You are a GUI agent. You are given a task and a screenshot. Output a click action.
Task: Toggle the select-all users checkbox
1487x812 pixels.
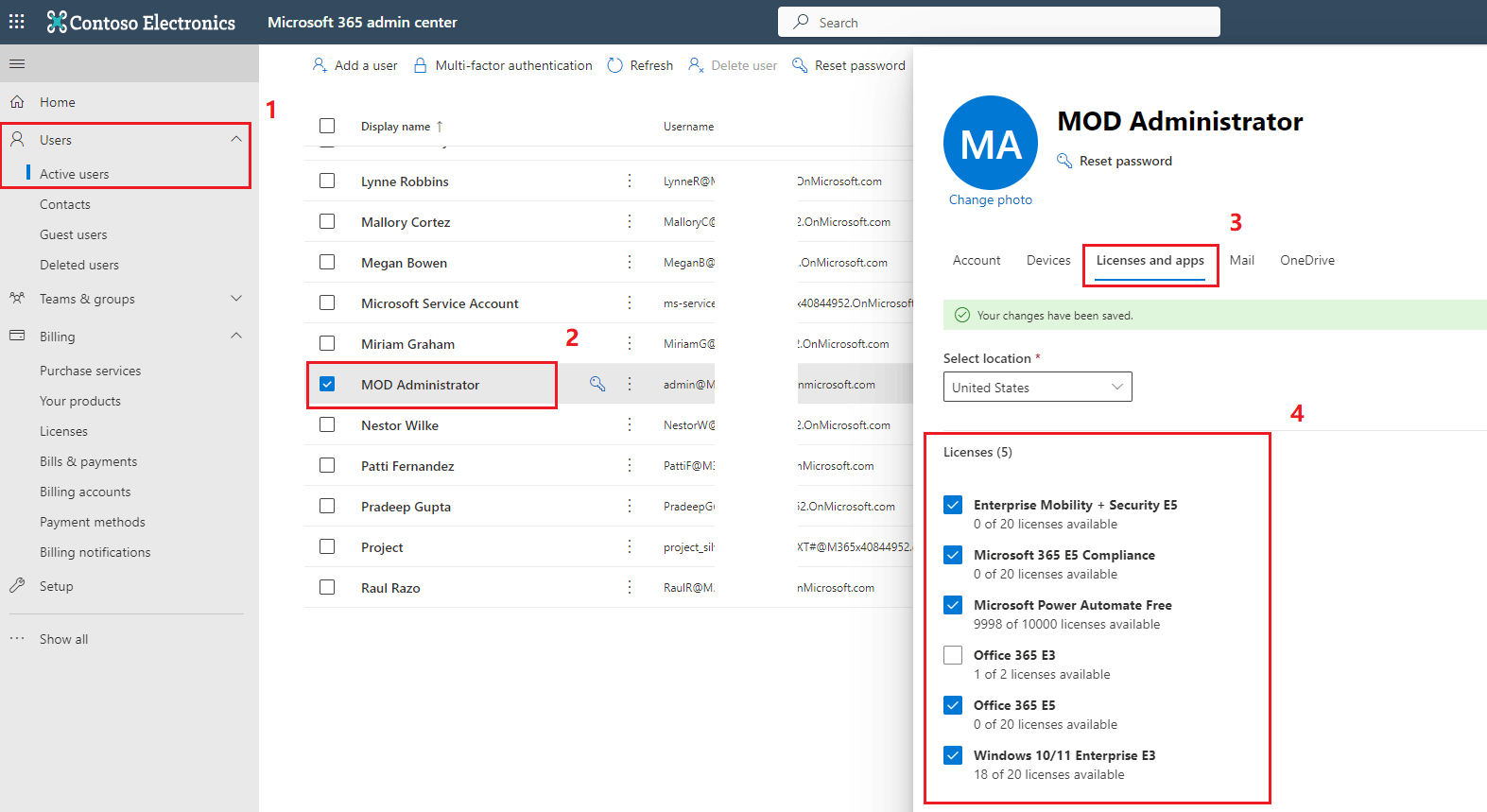pos(327,126)
